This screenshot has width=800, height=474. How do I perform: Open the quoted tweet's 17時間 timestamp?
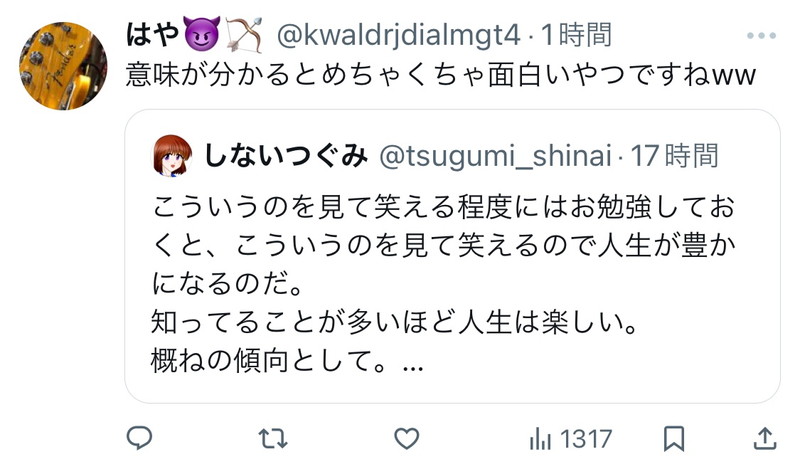pyautogui.click(x=674, y=156)
